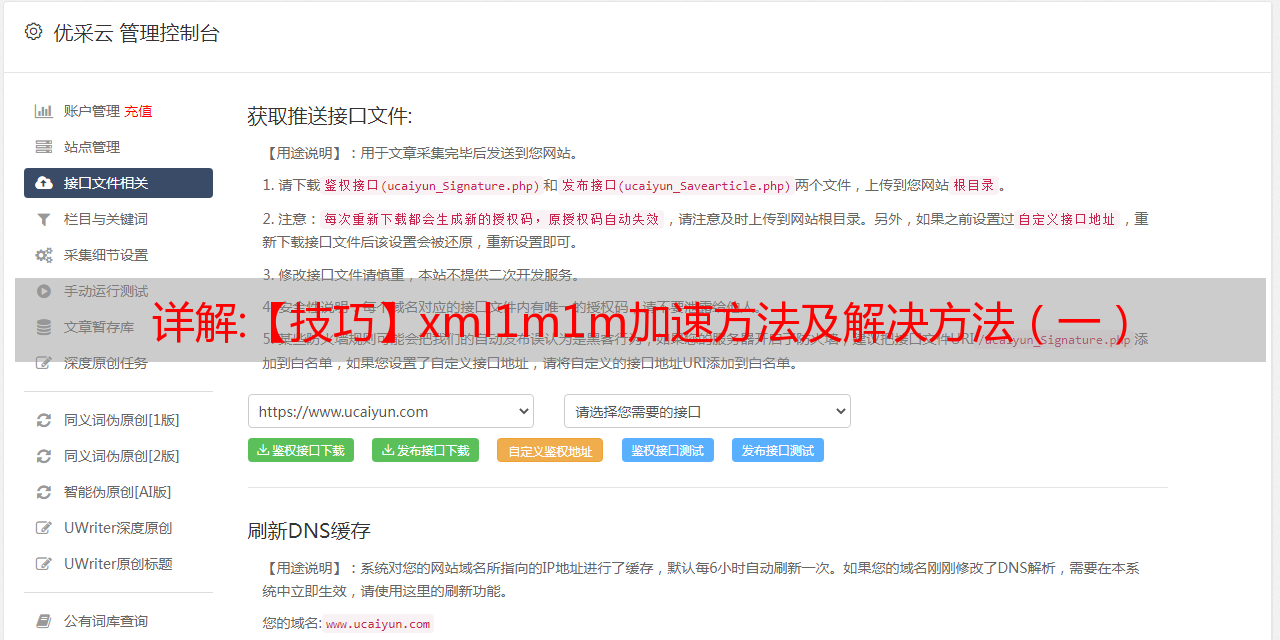Screen dimensions: 1280x640
Task: Open 智能伪原创[AI版] menu item
Action: click(x=118, y=492)
